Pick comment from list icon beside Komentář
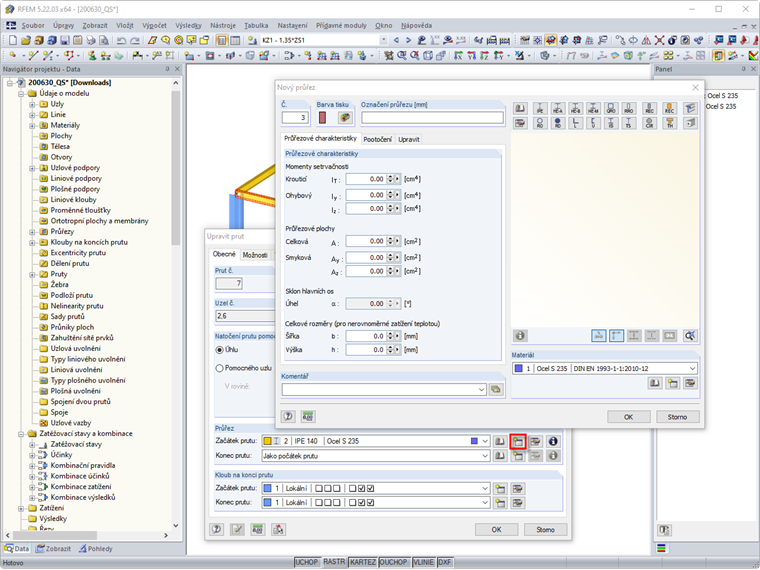 [x=496, y=389]
